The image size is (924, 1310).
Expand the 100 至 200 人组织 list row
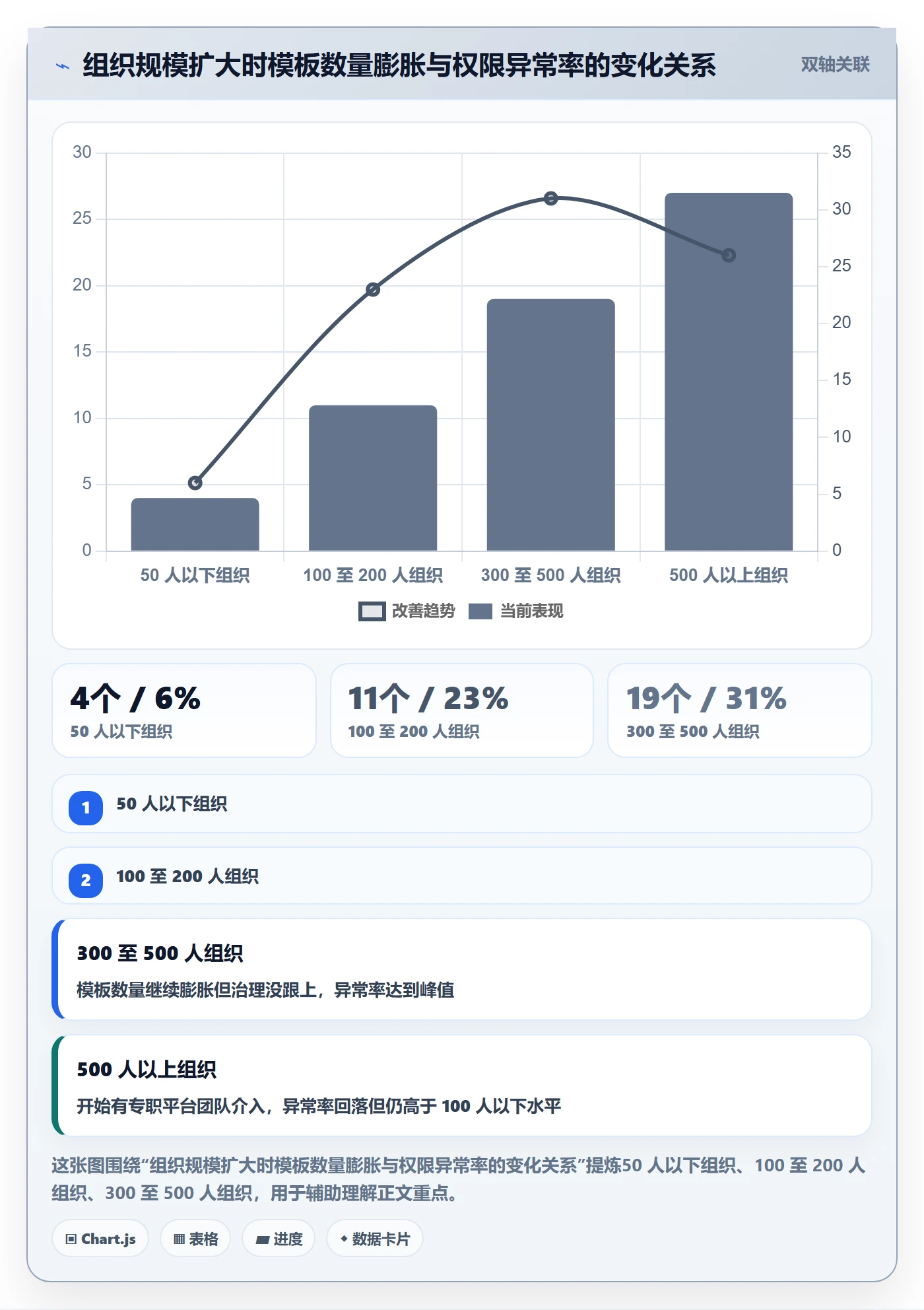(x=462, y=876)
